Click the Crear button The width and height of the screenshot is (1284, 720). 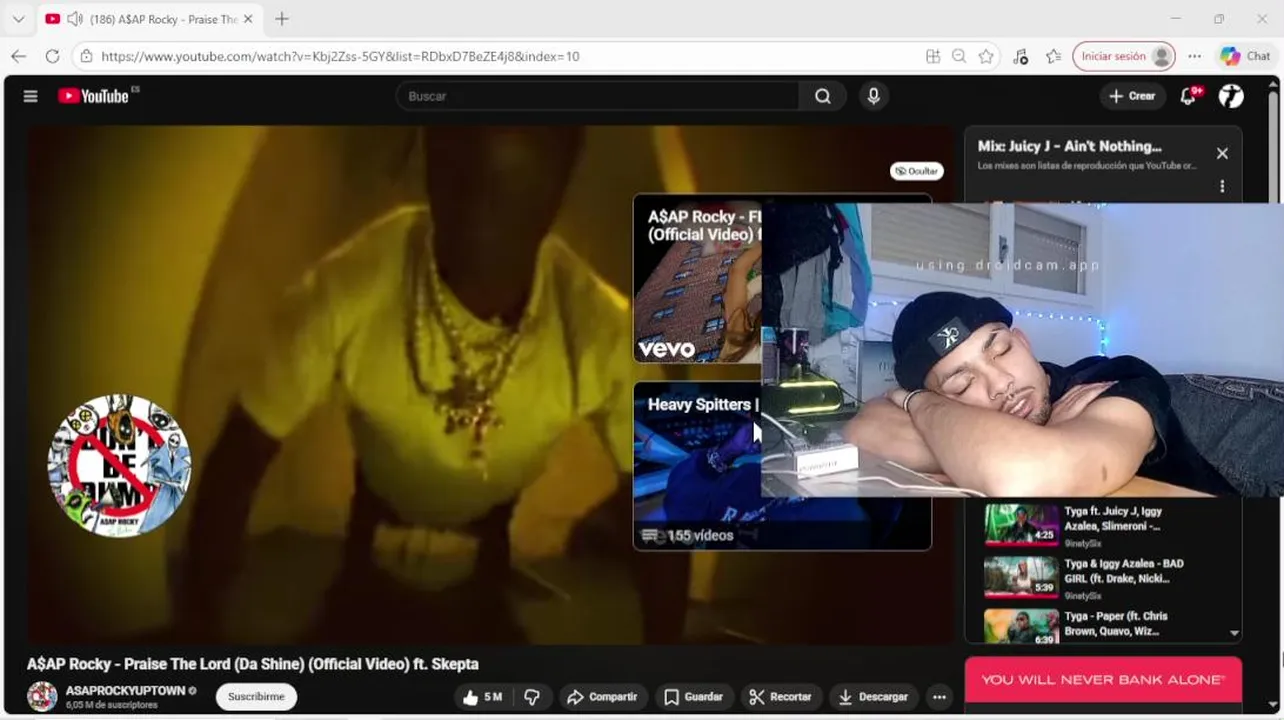click(1131, 96)
